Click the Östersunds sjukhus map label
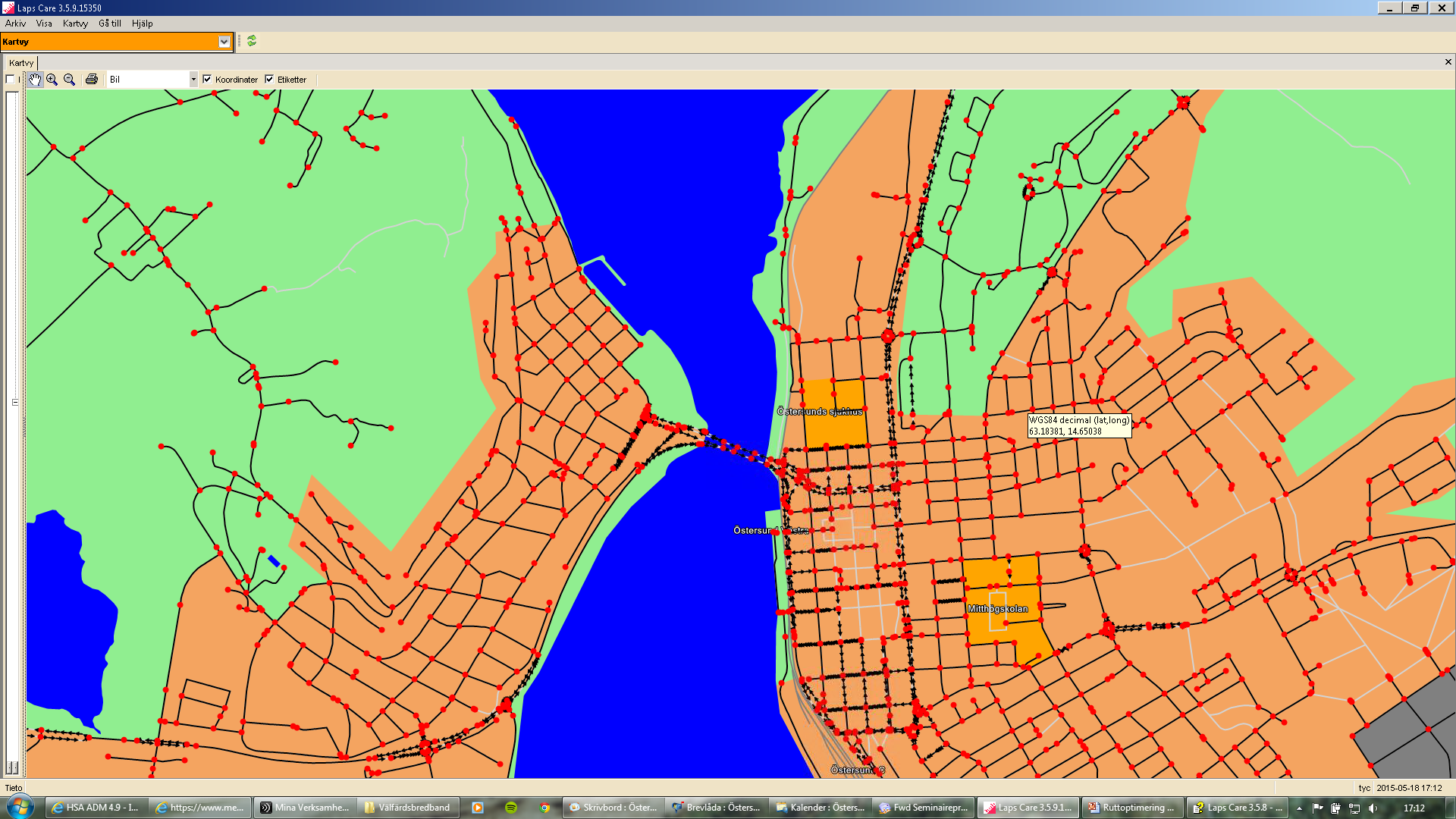The width and height of the screenshot is (1456, 819). 820,412
